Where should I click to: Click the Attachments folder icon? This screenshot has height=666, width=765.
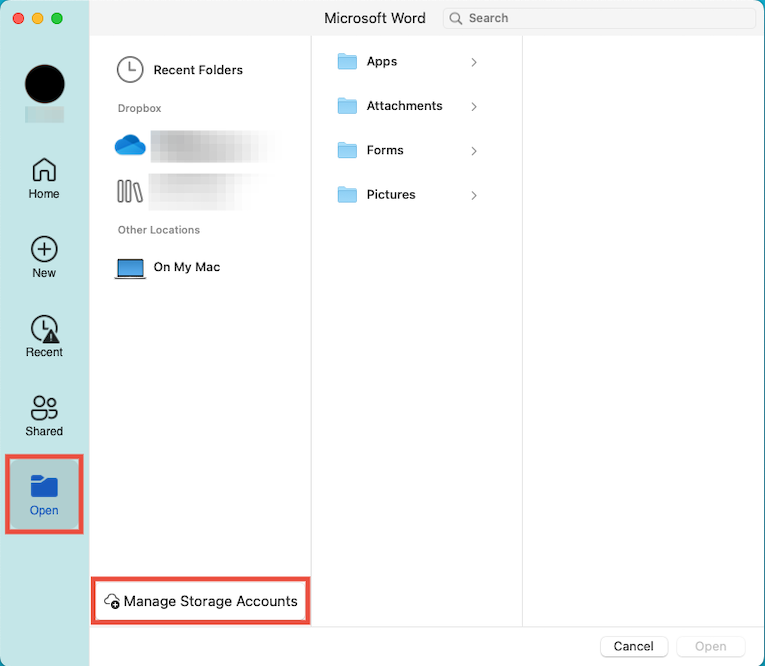(347, 106)
